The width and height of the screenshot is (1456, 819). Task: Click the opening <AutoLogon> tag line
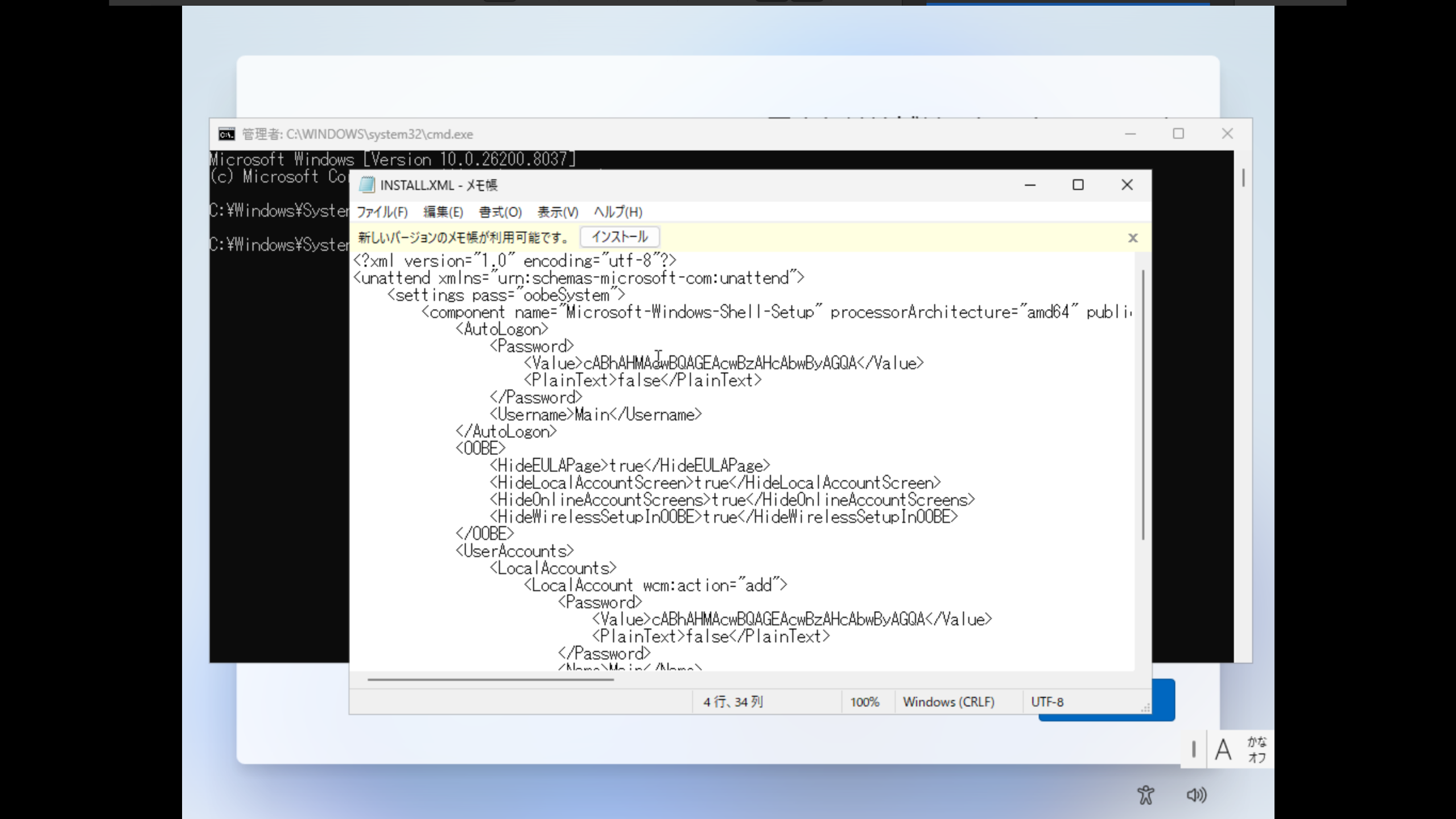[x=502, y=329]
